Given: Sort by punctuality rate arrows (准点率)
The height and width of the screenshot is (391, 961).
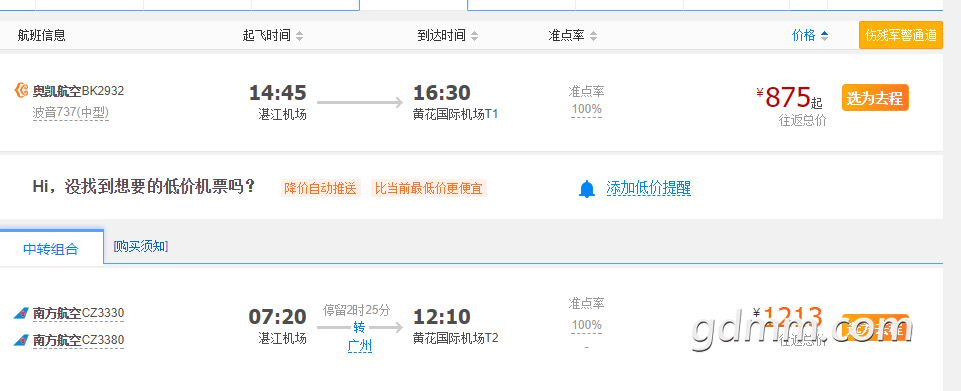Looking at the screenshot, I should coord(593,36).
